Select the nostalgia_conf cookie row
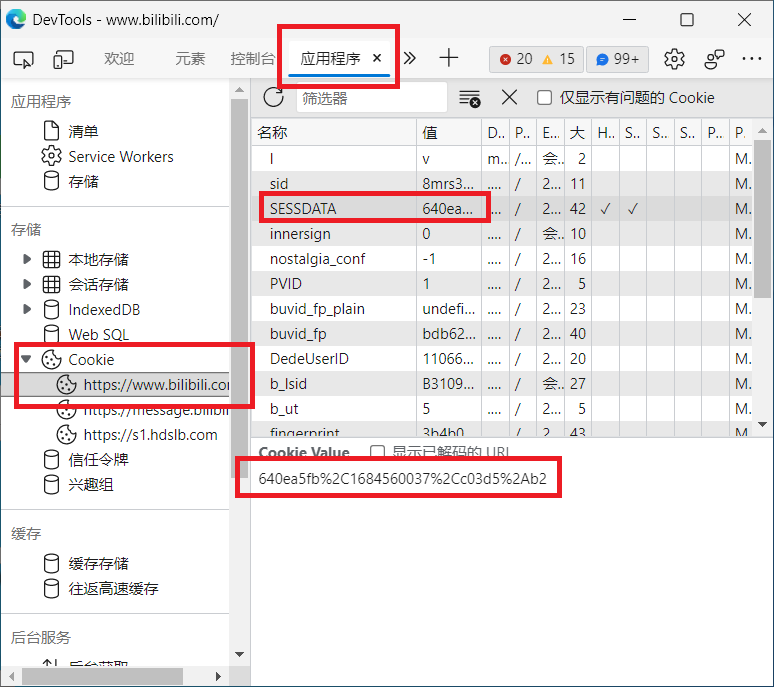Image resolution: width=774 pixels, height=687 pixels. pyautogui.click(x=502, y=259)
